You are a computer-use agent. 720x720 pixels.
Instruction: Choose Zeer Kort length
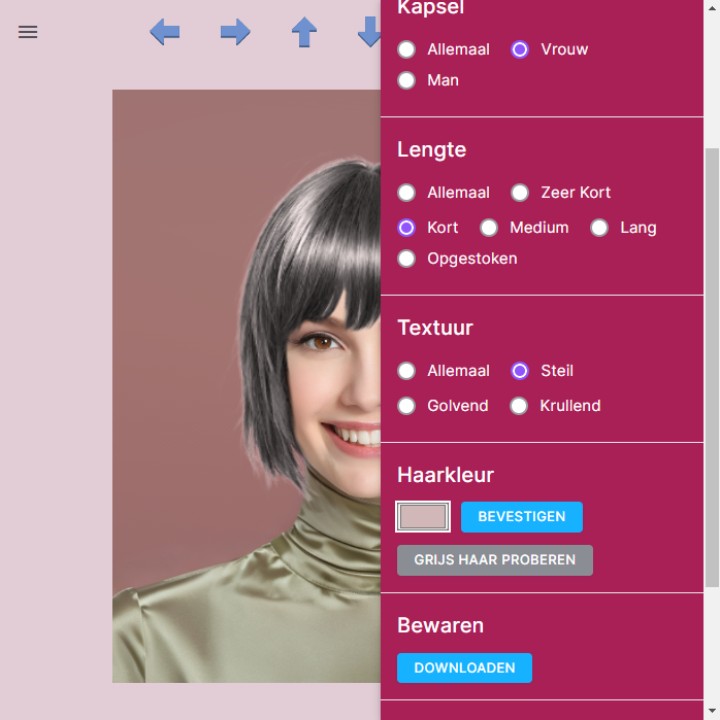(x=520, y=192)
